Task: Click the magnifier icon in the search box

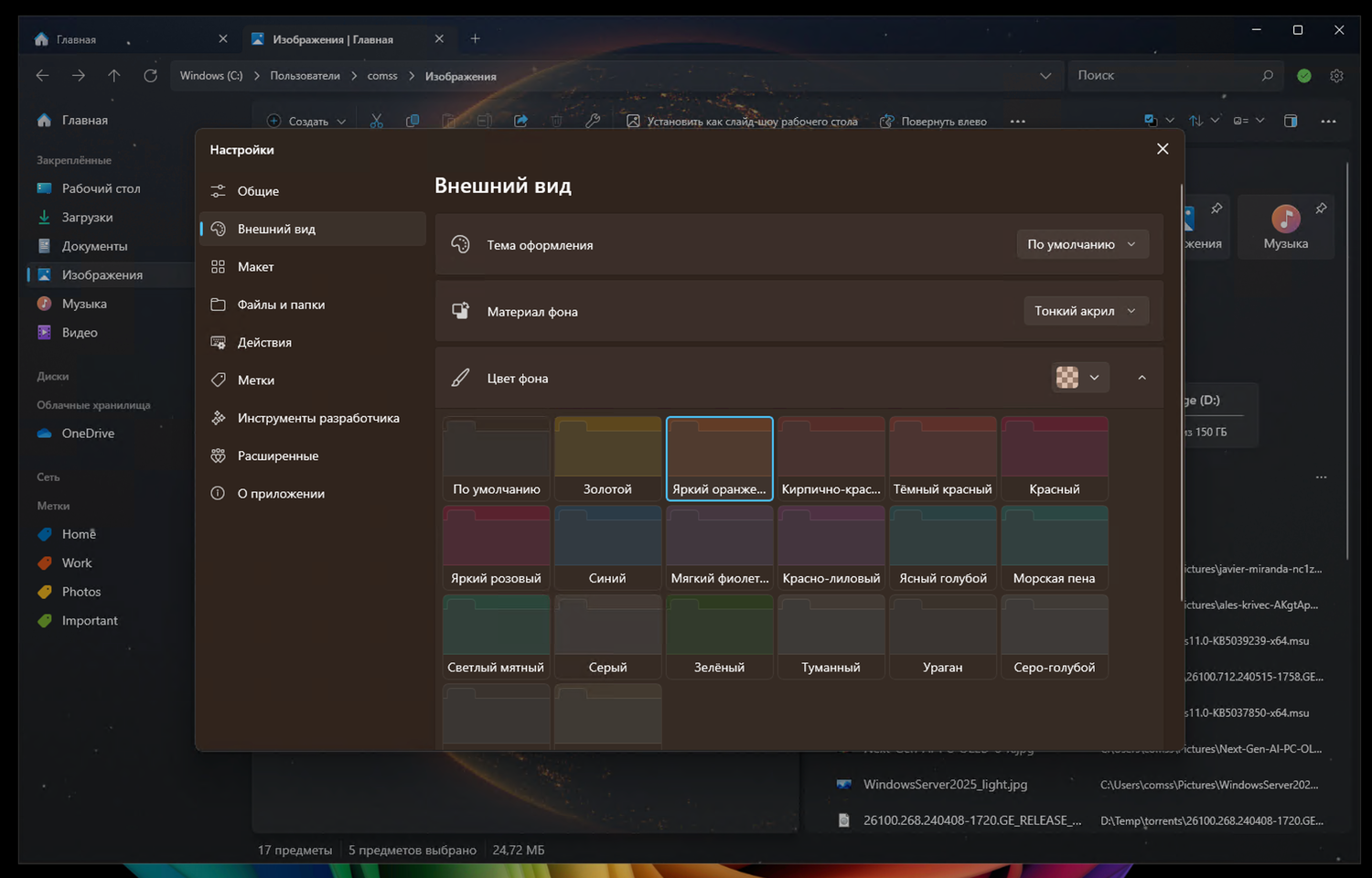Action: click(x=1267, y=76)
